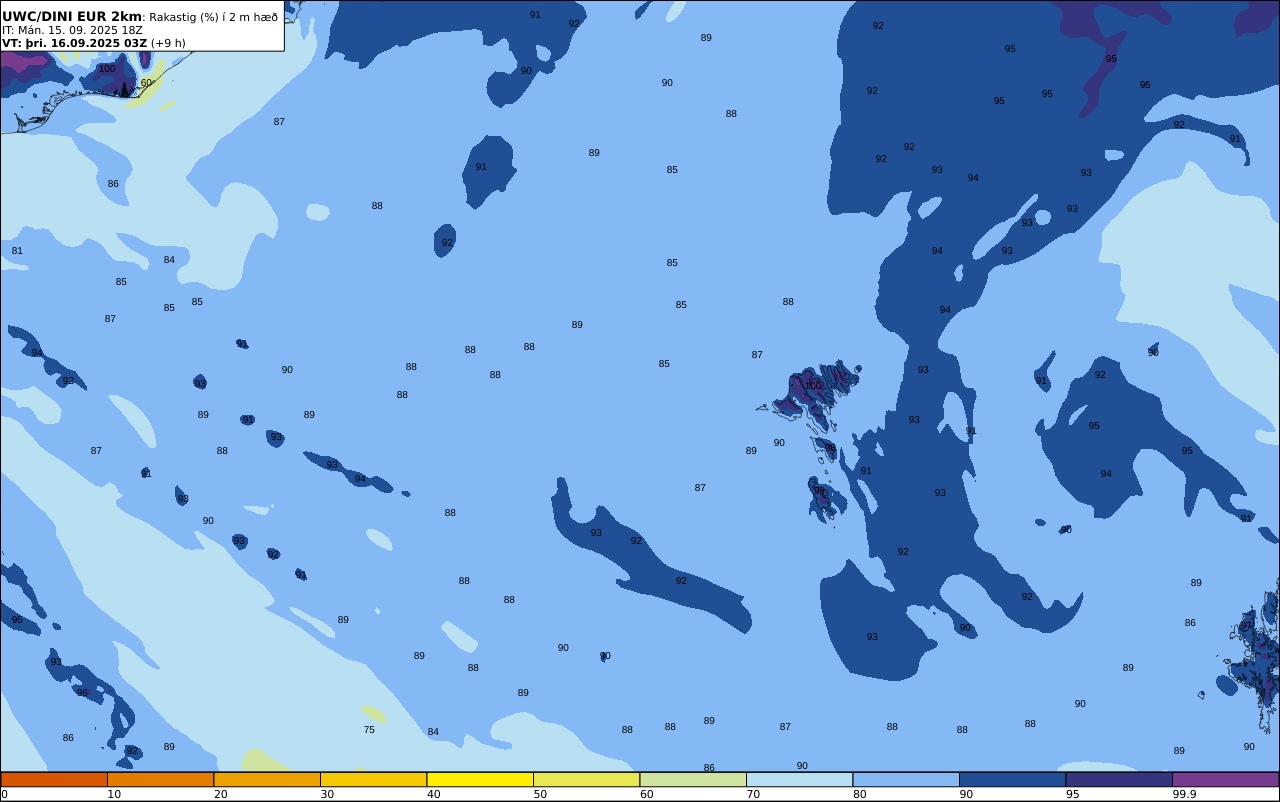Select the bright yellow 40–50 legend swatch
Image resolution: width=1280 pixels, height=802 pixels.
[x=480, y=779]
